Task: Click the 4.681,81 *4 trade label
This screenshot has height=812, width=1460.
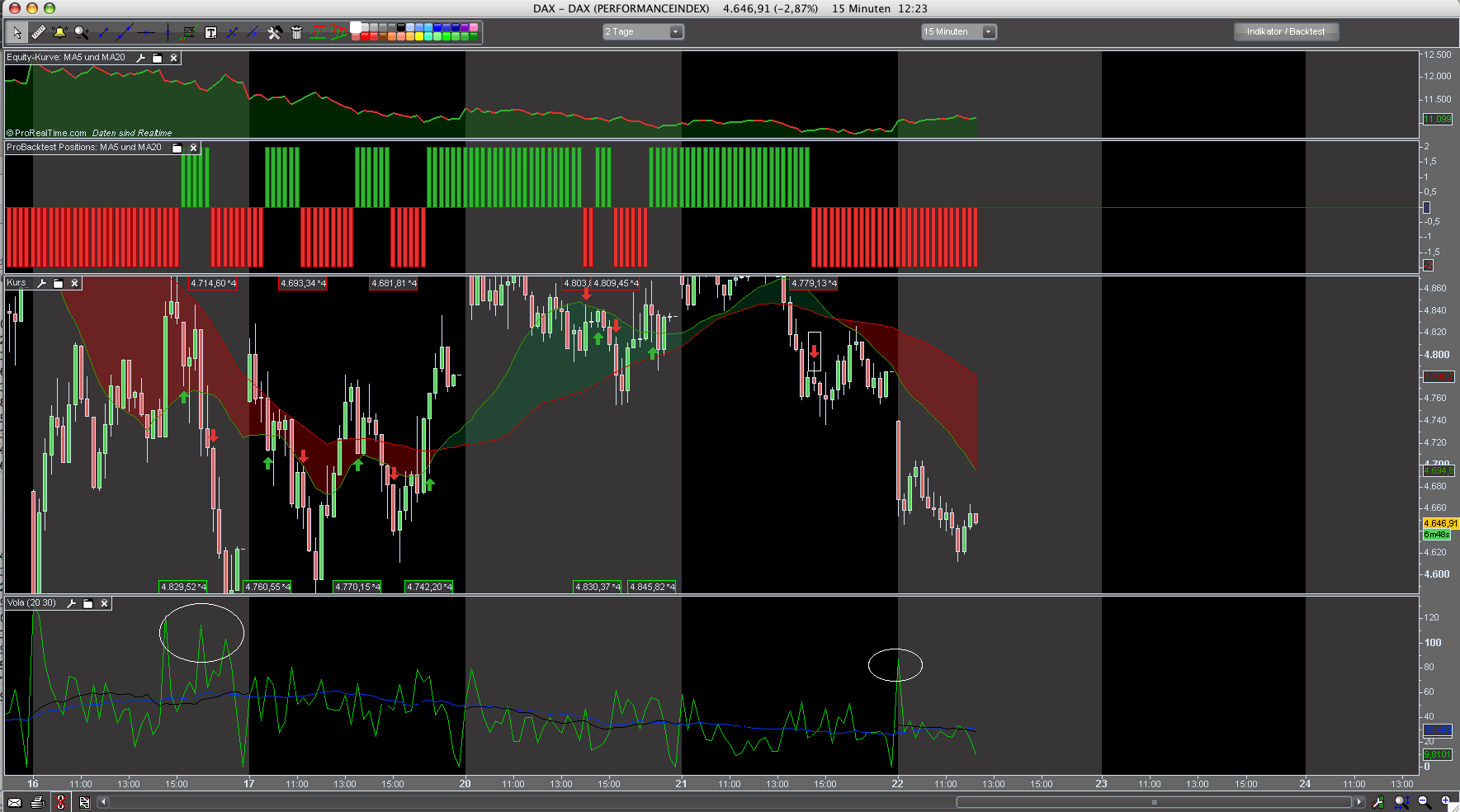Action: 394,283
